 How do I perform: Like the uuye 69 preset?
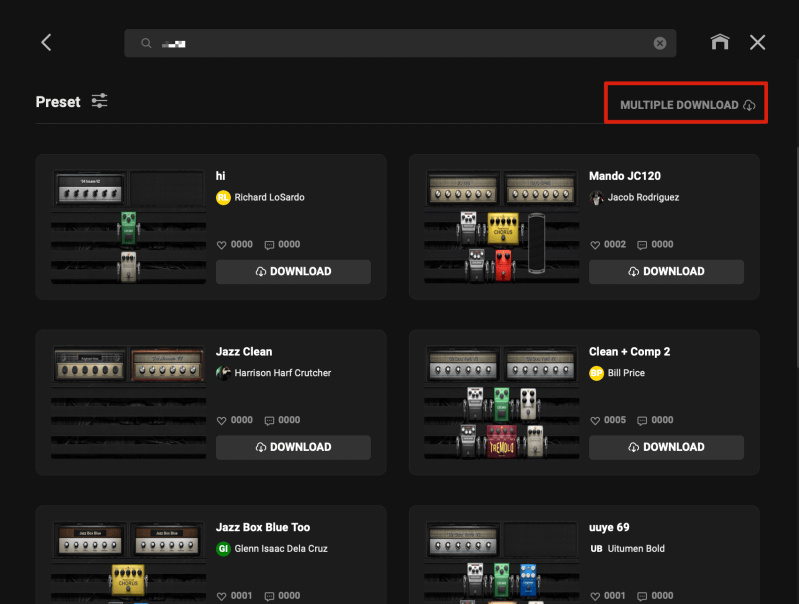(595, 596)
